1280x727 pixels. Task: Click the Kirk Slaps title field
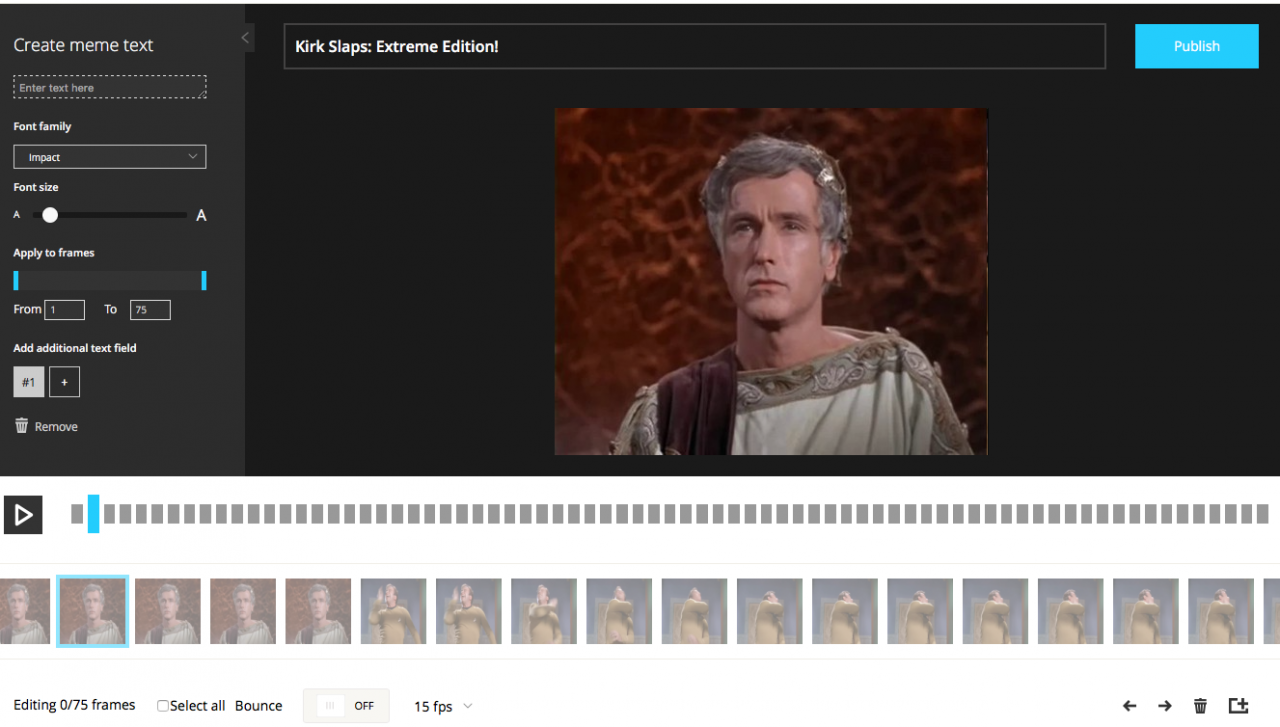695,46
